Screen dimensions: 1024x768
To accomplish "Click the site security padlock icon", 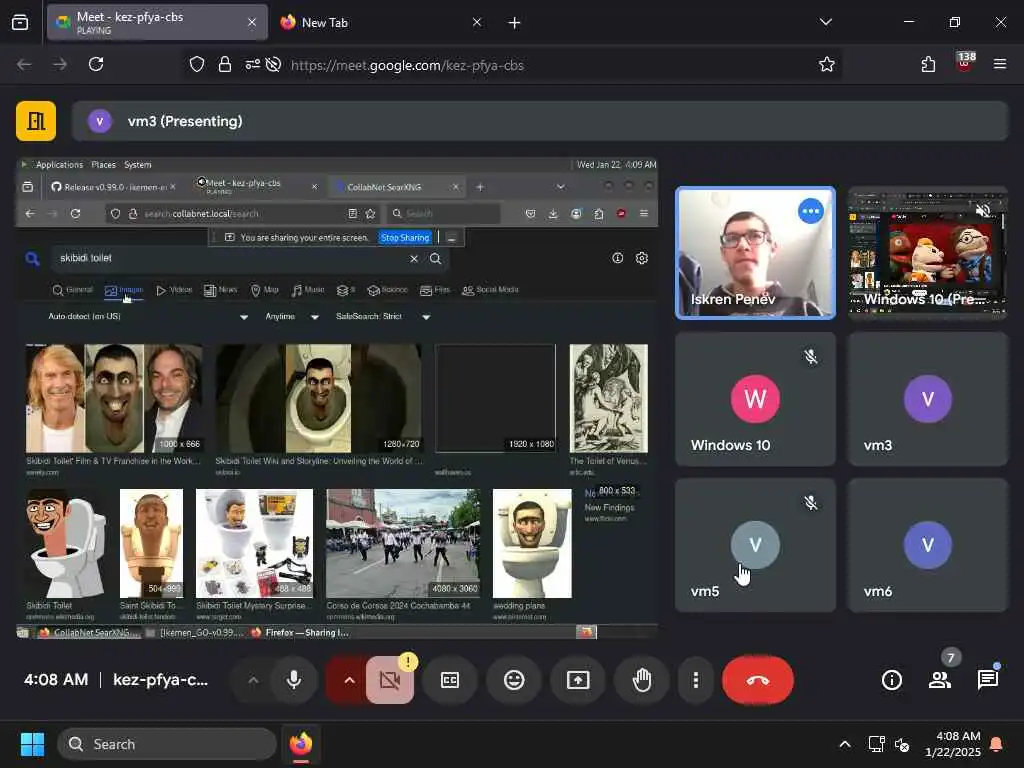I will (x=225, y=65).
